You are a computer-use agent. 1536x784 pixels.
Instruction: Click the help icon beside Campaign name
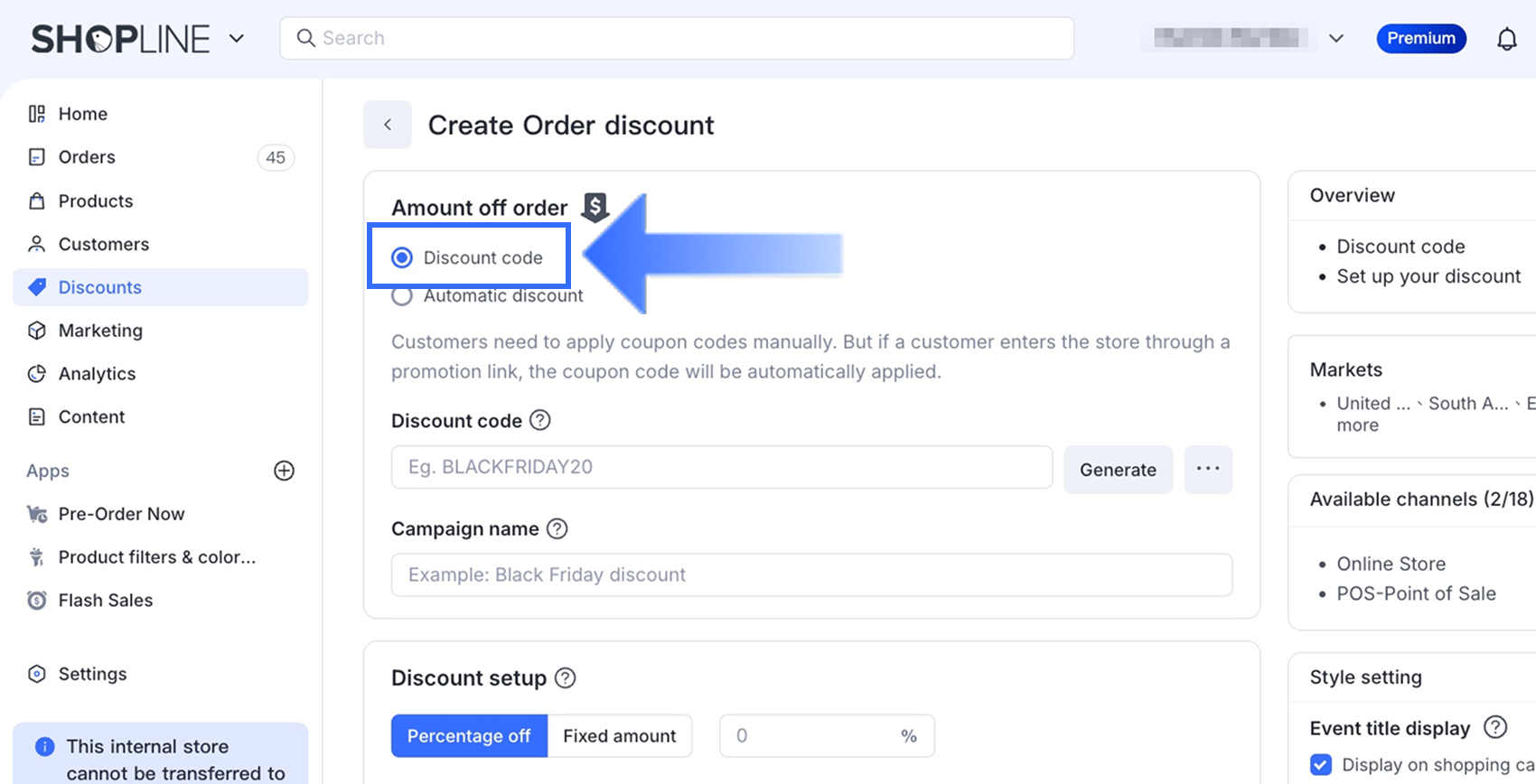click(x=557, y=528)
